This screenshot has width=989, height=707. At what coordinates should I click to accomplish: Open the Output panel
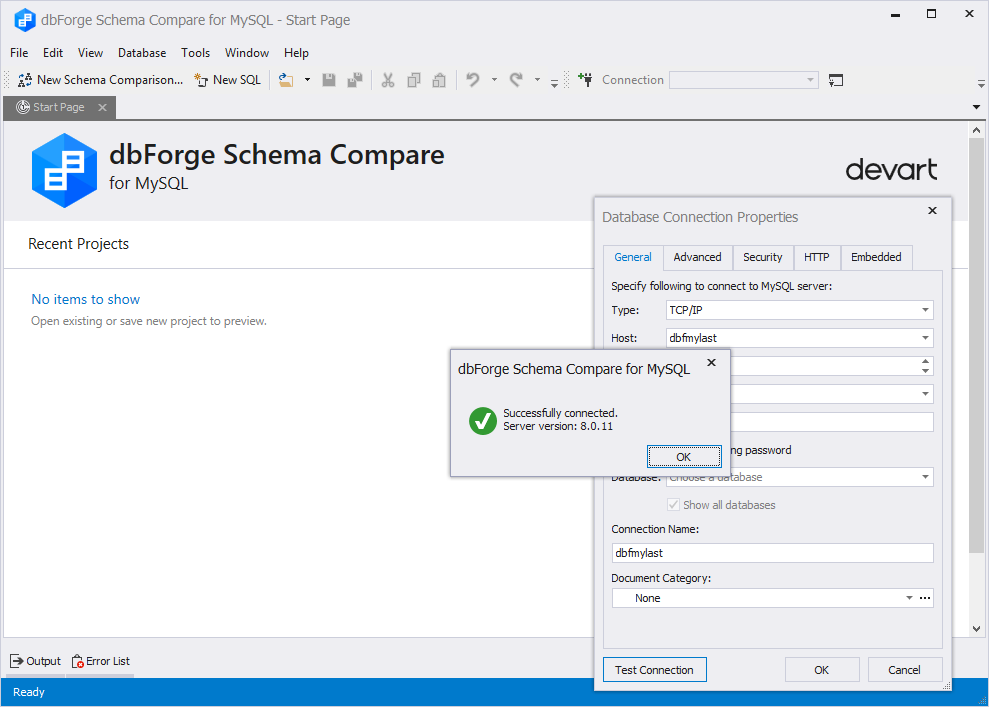[x=35, y=661]
